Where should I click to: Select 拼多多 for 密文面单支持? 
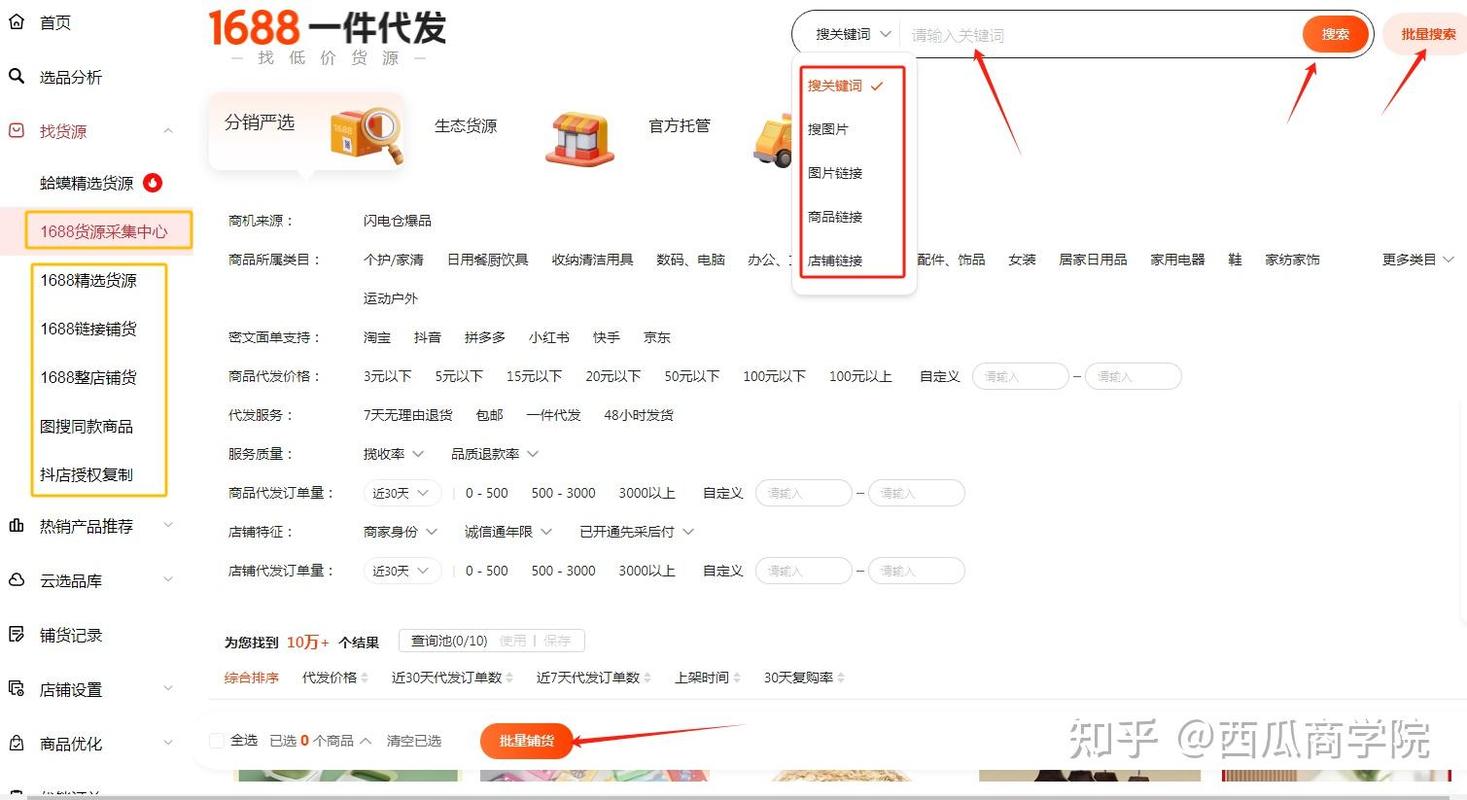(x=485, y=338)
